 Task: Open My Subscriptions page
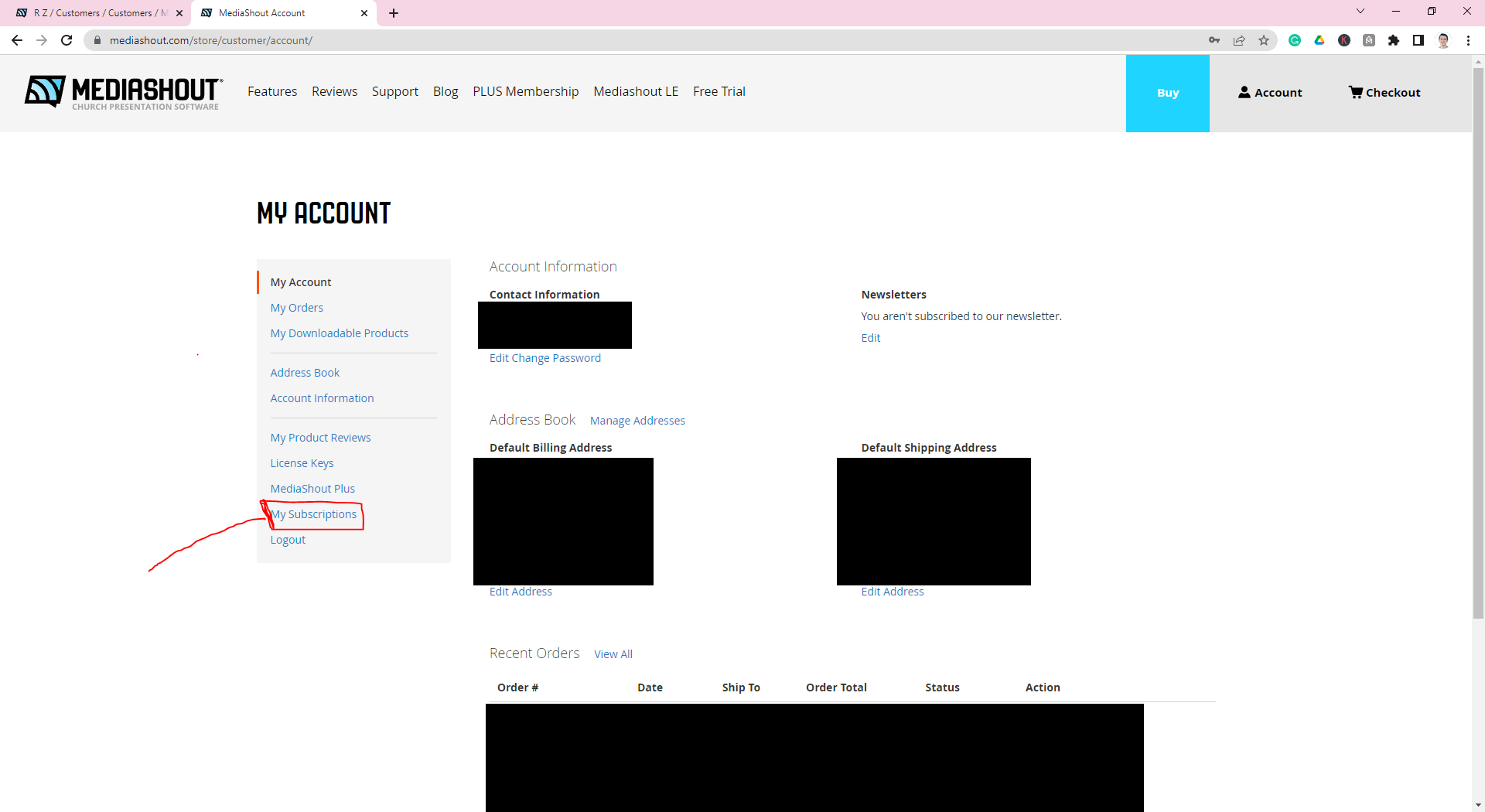pos(313,514)
